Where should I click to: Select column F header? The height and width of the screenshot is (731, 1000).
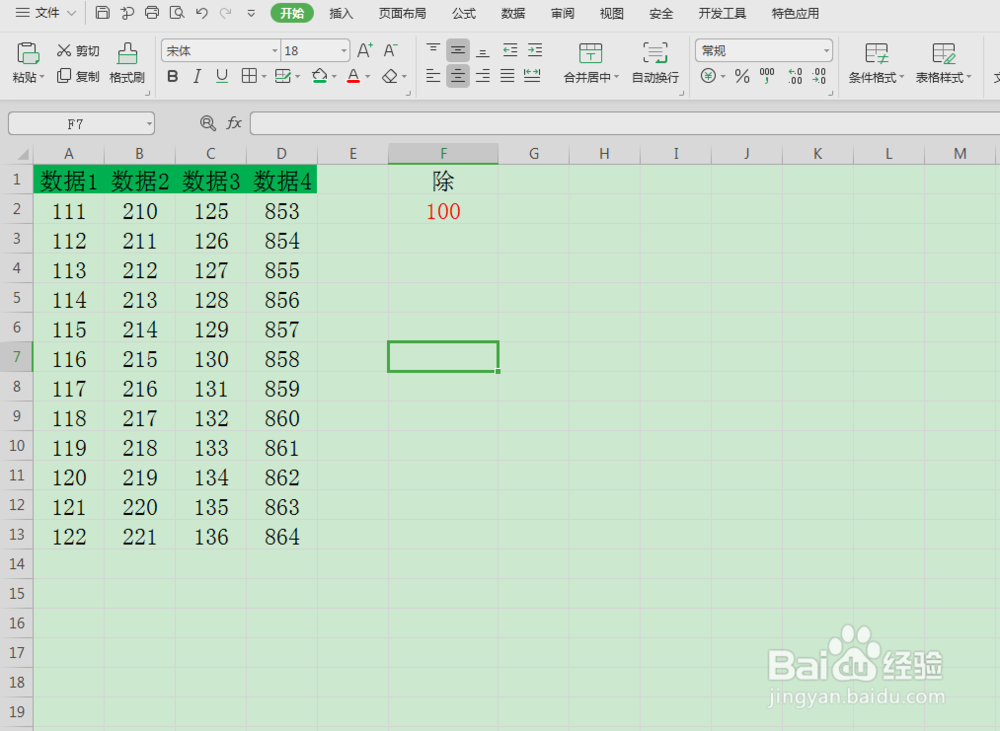[x=443, y=153]
